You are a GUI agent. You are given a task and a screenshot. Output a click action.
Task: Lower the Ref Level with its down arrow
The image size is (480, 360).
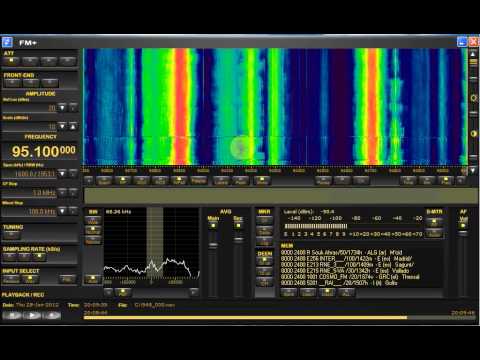62,107
